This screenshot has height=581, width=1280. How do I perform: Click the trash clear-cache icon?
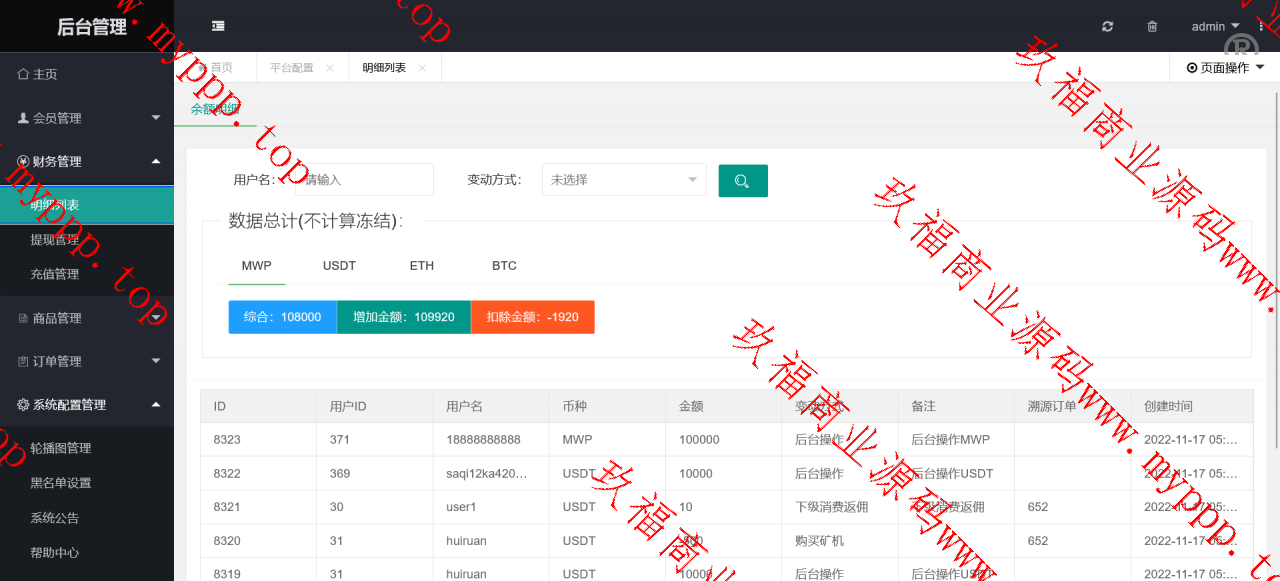tap(1152, 27)
